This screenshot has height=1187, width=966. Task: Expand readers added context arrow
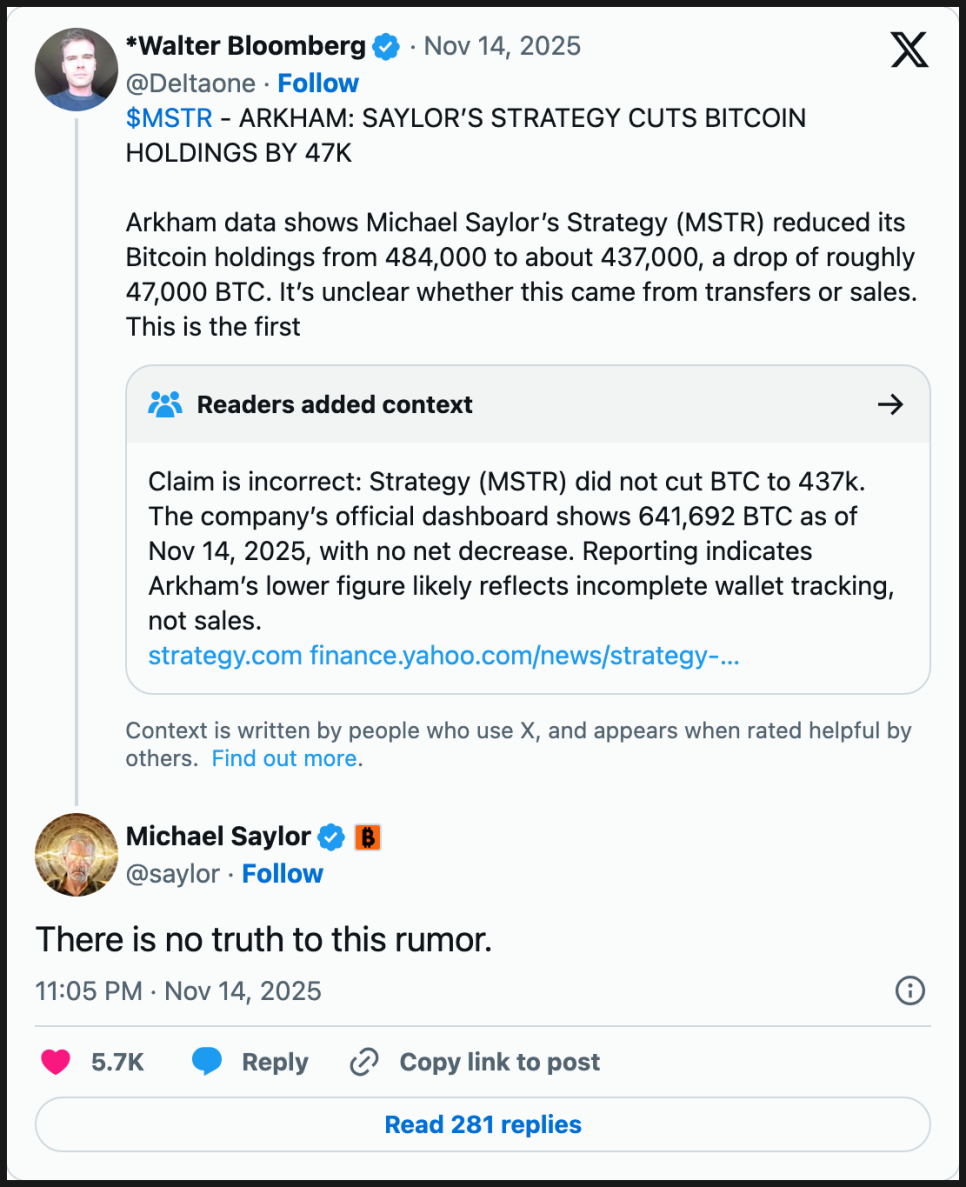click(889, 405)
